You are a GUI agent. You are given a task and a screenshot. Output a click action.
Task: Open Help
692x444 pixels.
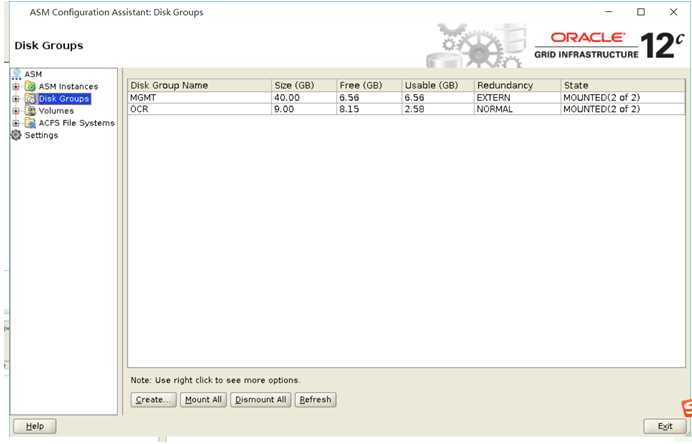point(35,426)
